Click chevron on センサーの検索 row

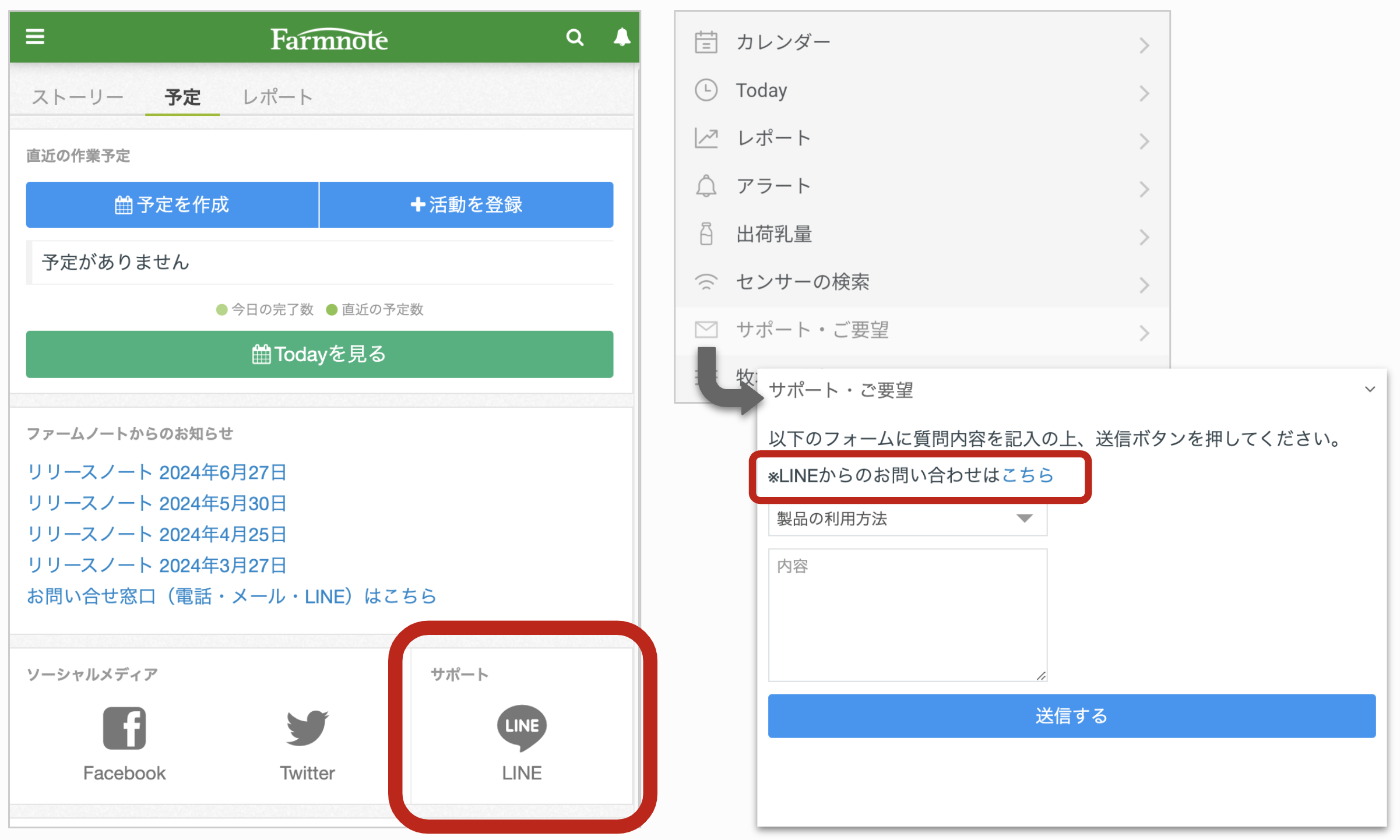(x=1144, y=285)
